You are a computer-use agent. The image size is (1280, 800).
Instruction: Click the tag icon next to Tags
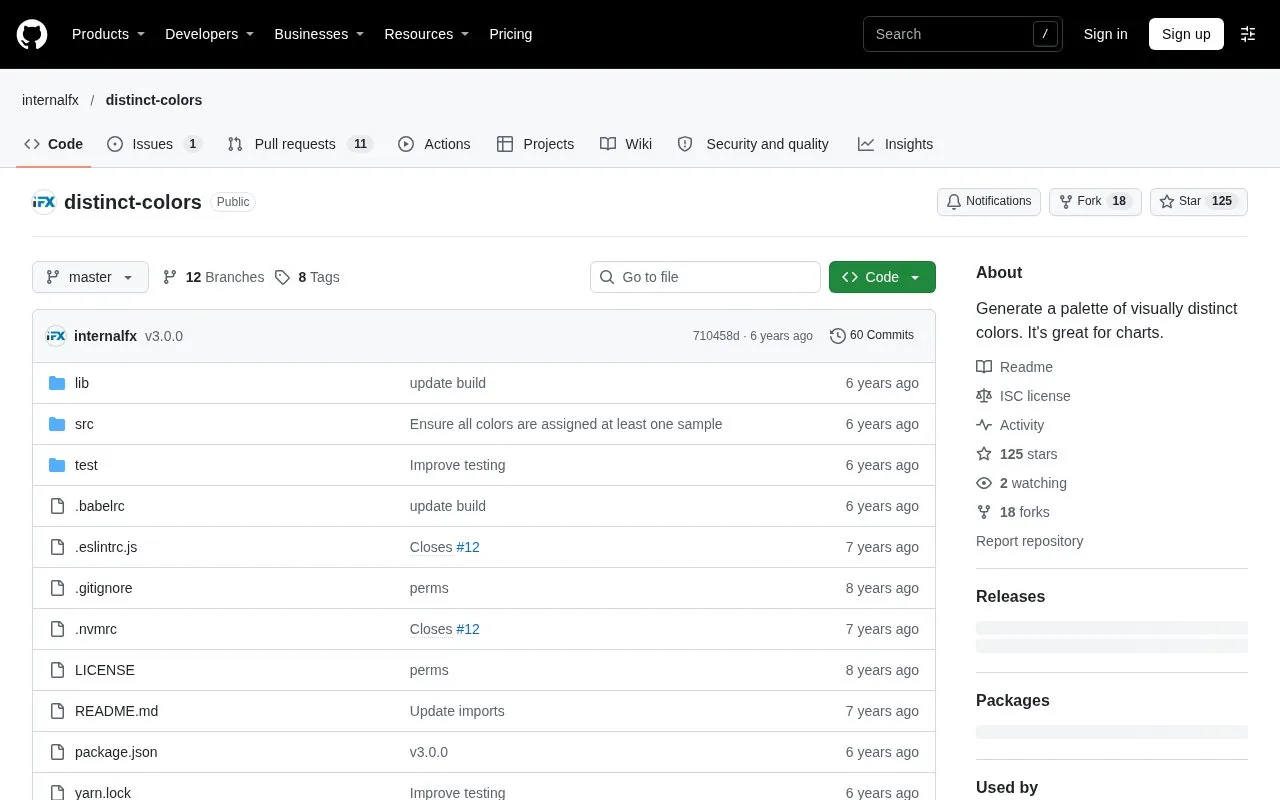point(283,277)
